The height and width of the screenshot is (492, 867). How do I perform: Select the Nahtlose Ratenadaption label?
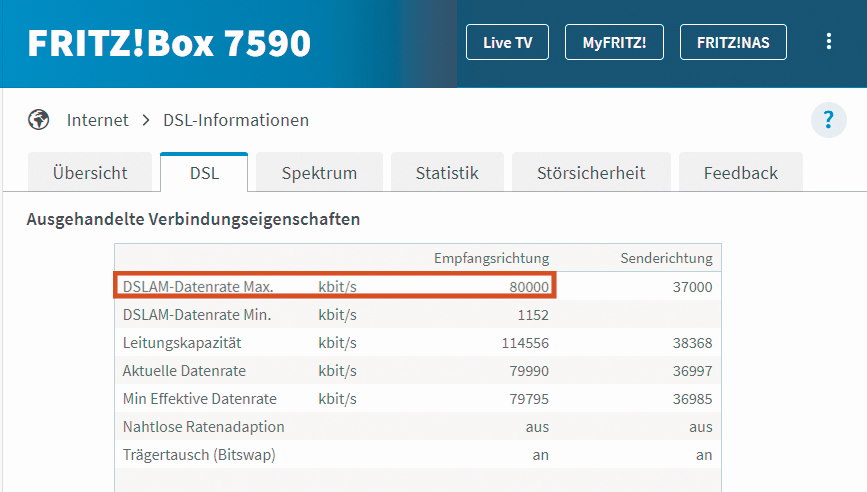203,427
